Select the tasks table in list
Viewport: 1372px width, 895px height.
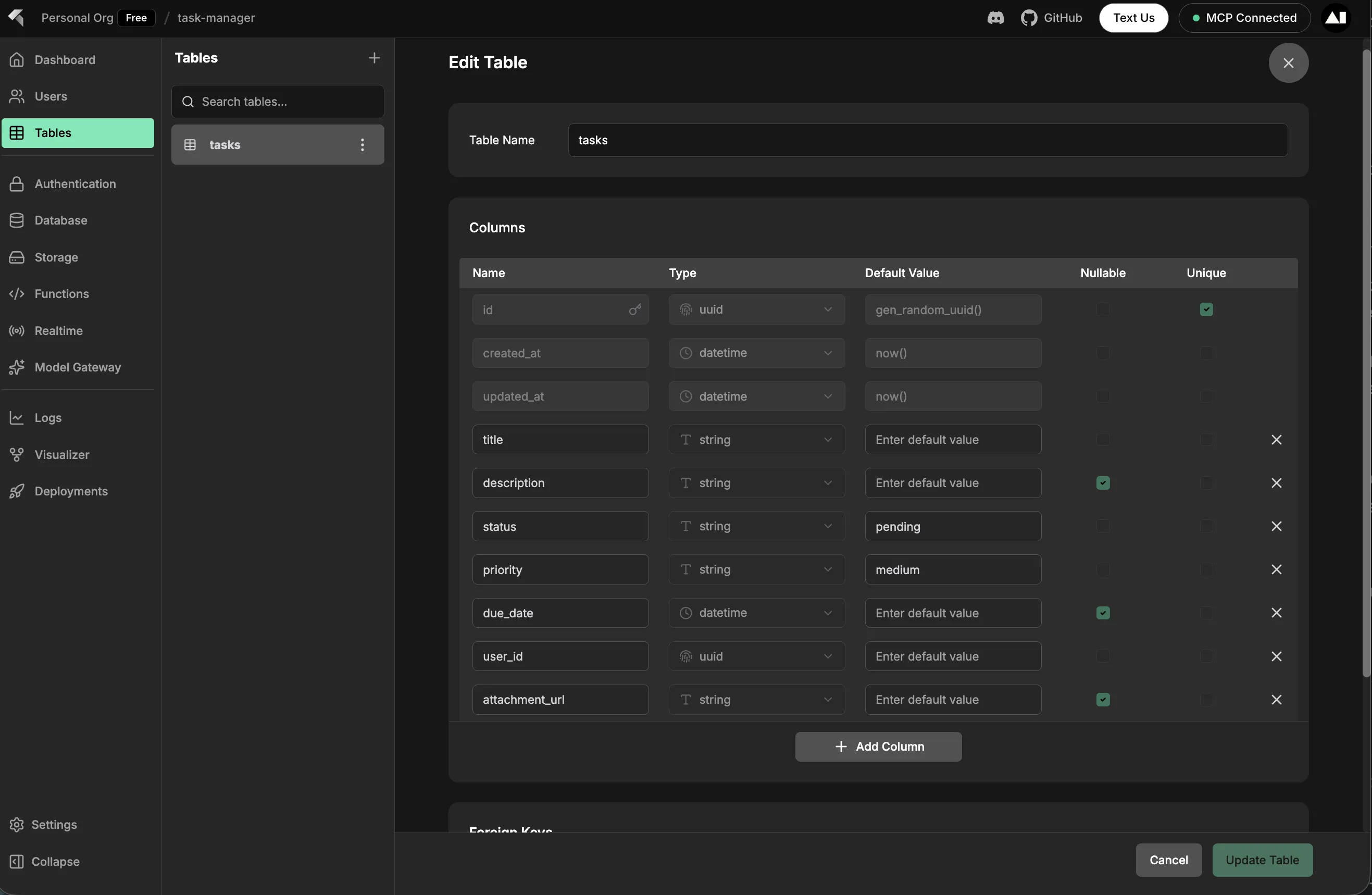click(x=278, y=145)
